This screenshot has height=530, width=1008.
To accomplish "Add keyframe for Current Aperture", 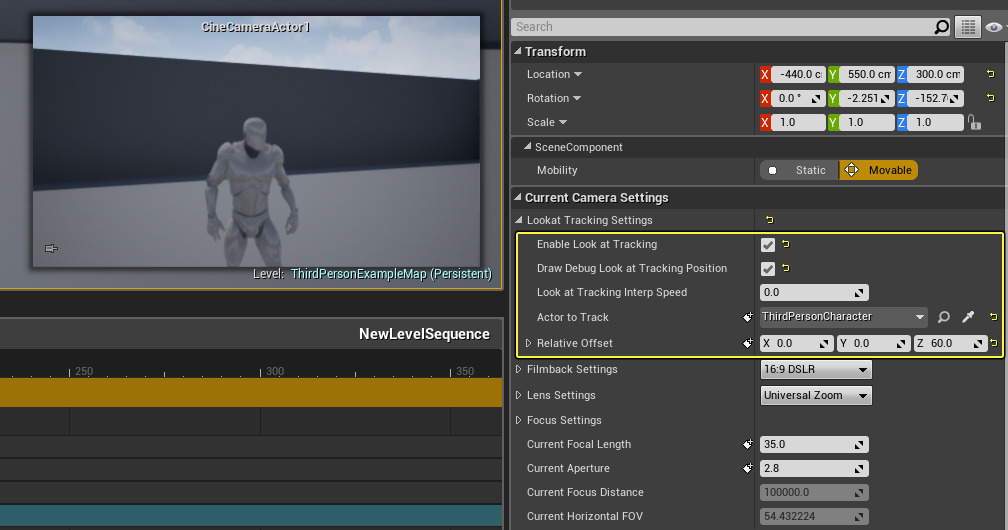I will (747, 468).
